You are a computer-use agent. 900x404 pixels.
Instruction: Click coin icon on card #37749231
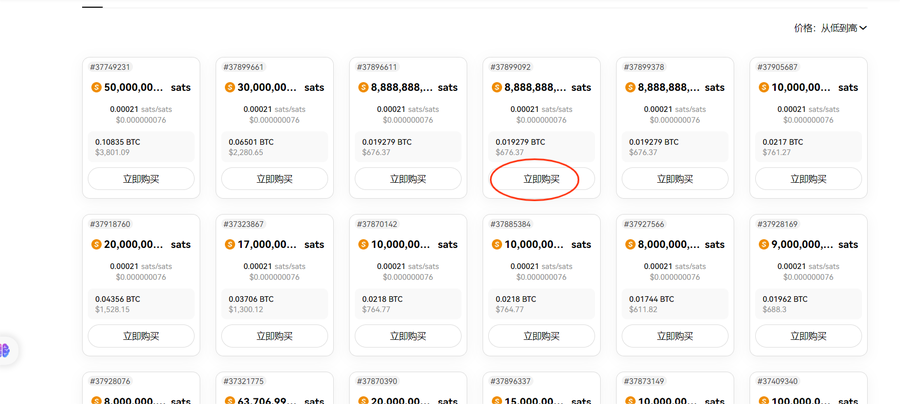[96, 87]
